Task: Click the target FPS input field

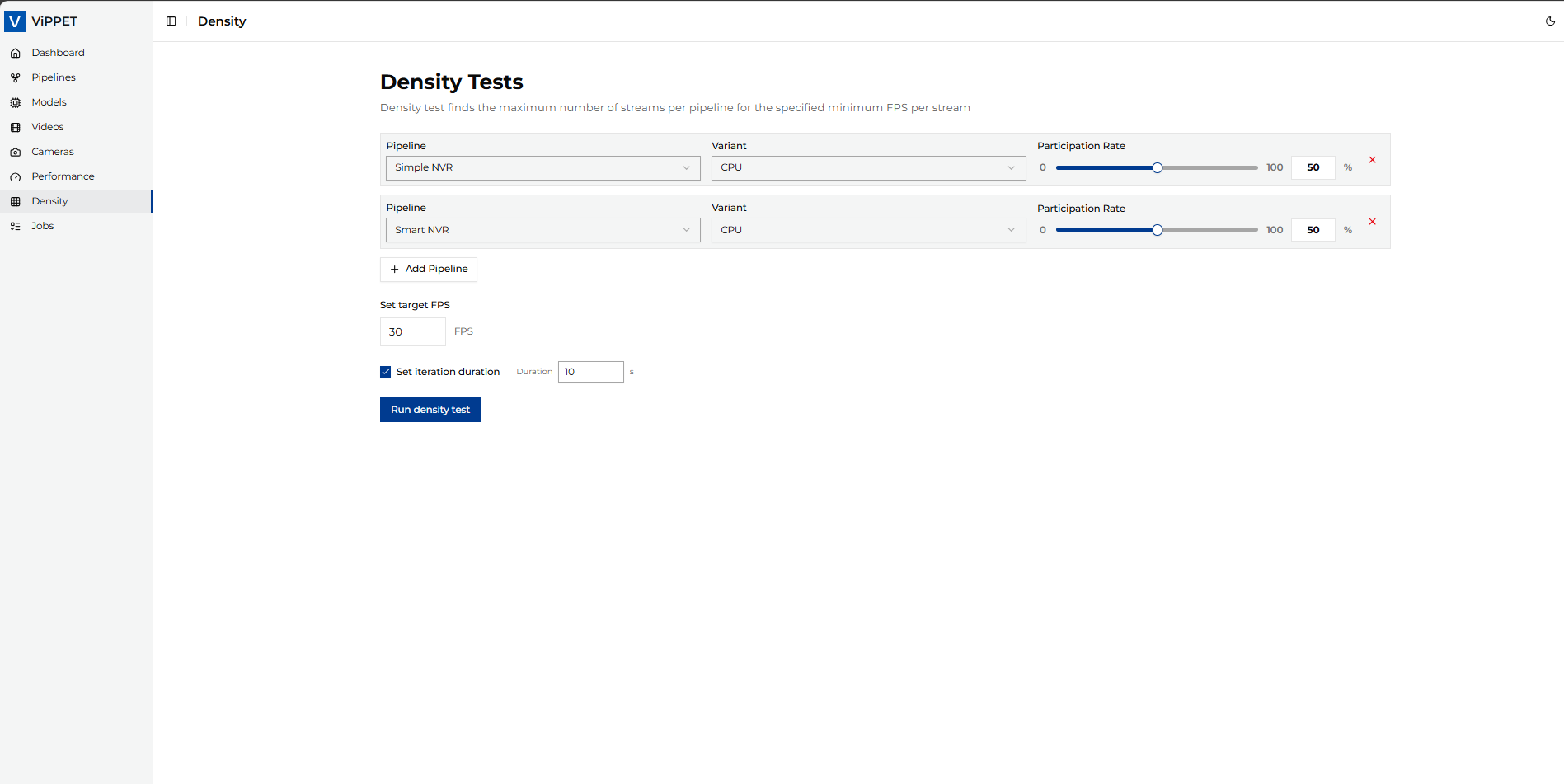Action: 412,332
